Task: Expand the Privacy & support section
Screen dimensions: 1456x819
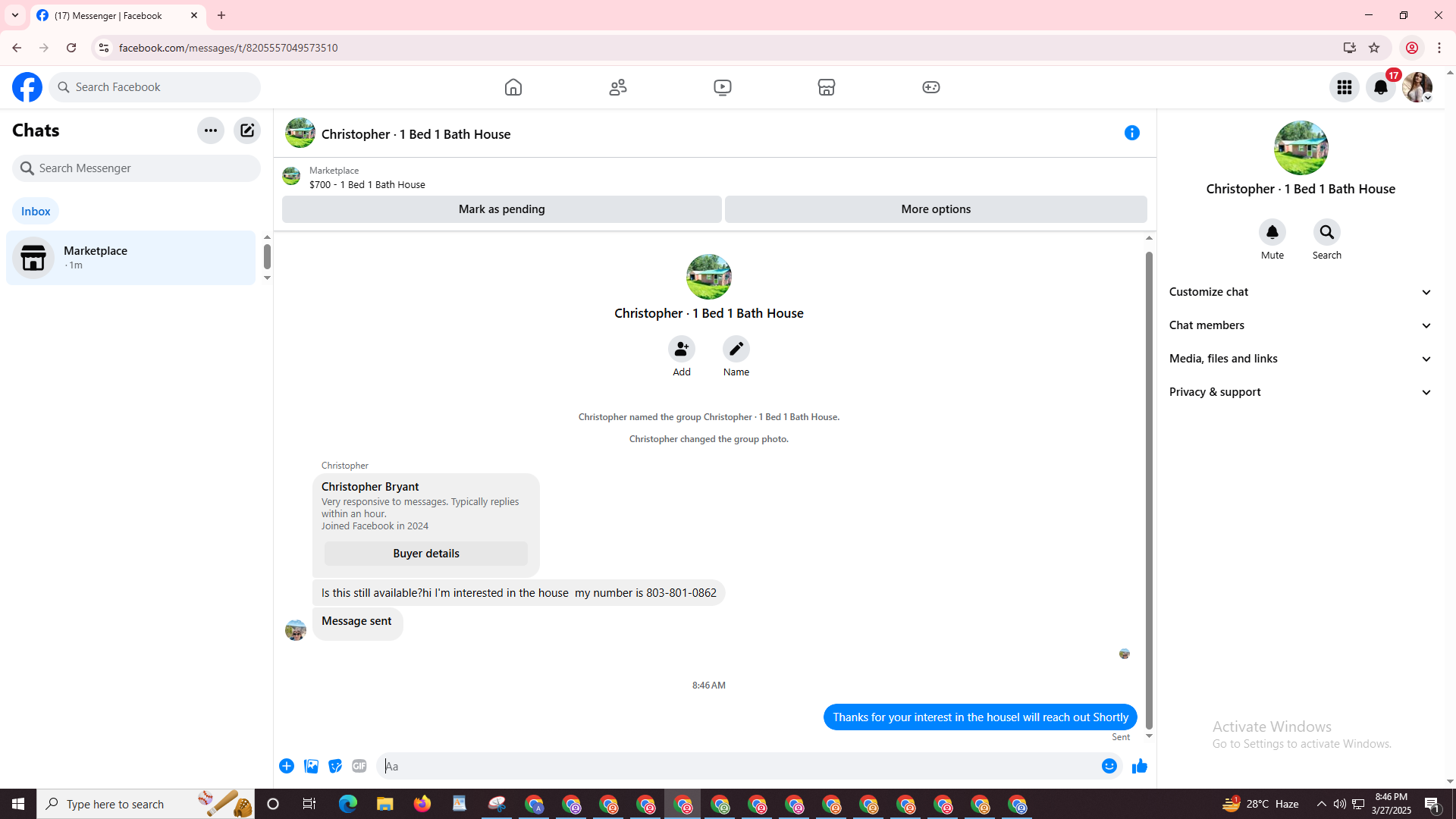Action: (x=1301, y=392)
